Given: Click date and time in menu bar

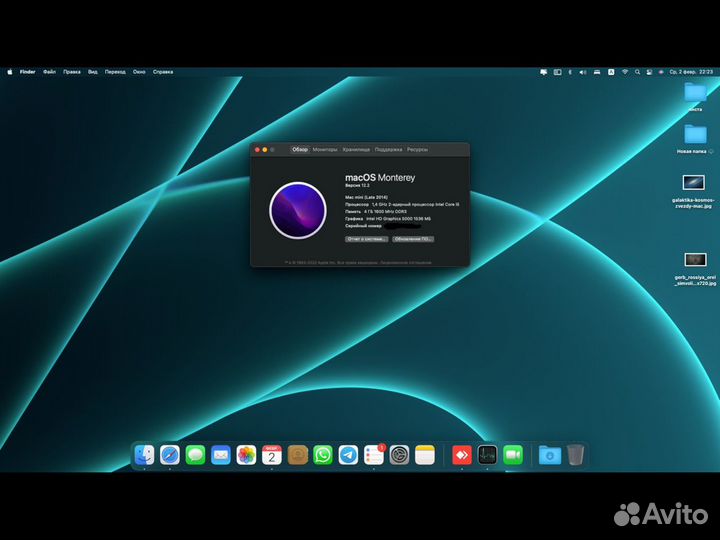Looking at the screenshot, I should 691,72.
